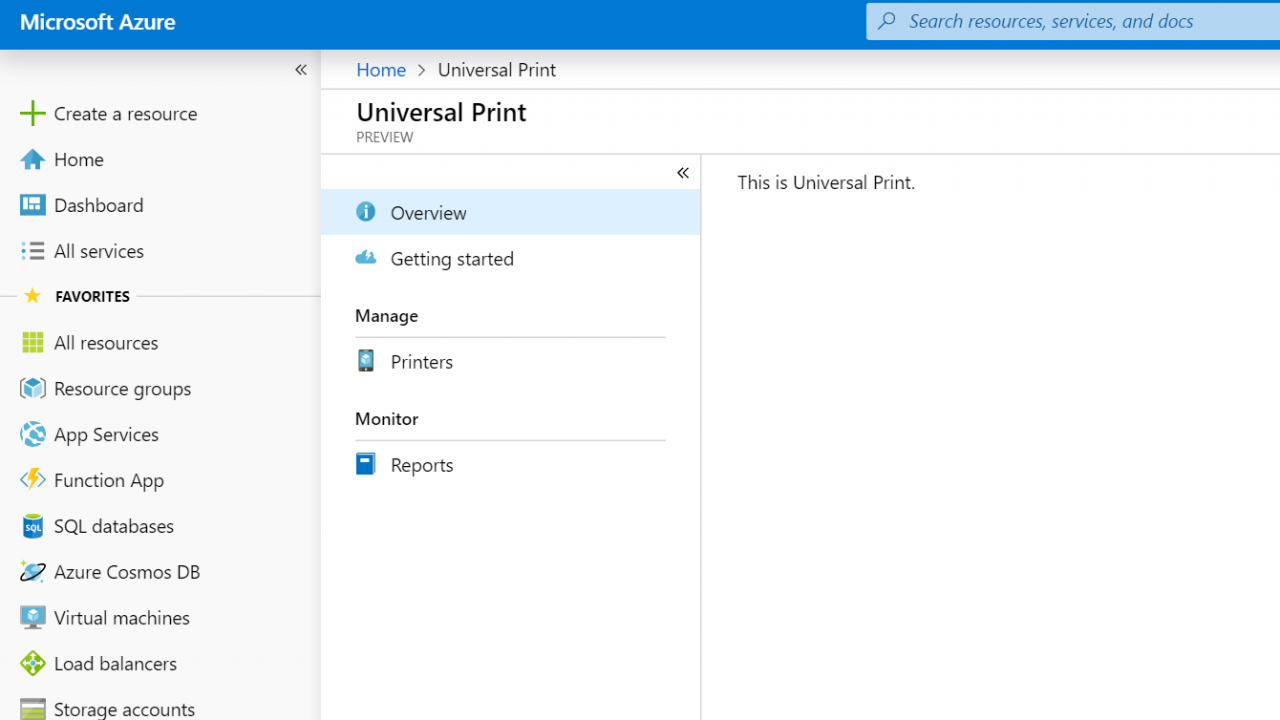
Task: Click the Dashboard icon in sidebar
Action: click(x=32, y=205)
